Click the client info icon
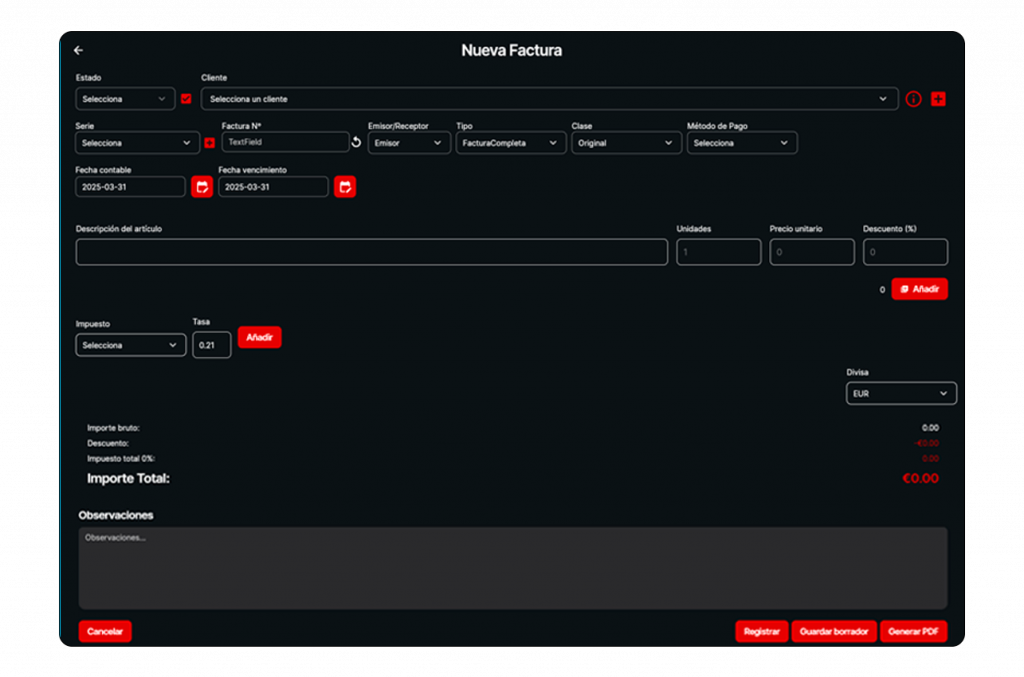Viewport: 1024px width, 677px height. [913, 99]
